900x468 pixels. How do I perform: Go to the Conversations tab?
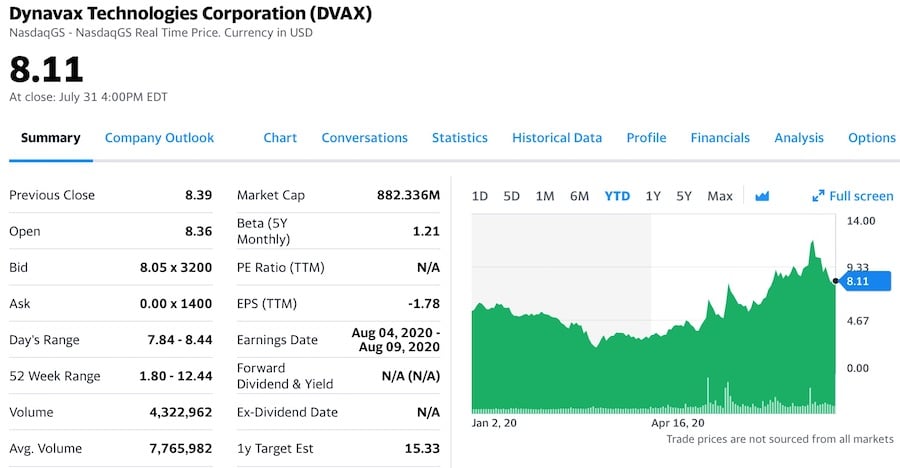click(x=364, y=138)
